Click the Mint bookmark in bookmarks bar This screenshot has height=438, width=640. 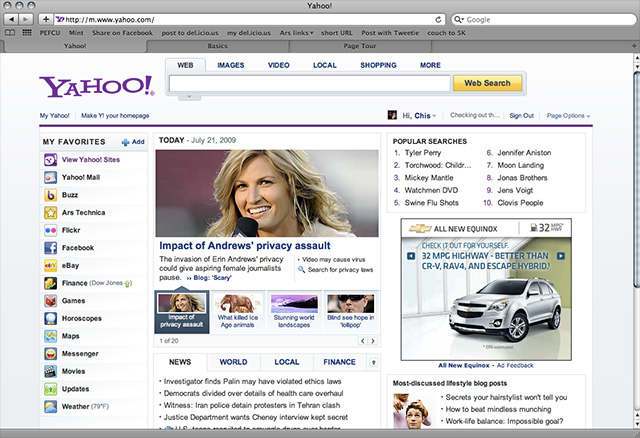pos(76,33)
